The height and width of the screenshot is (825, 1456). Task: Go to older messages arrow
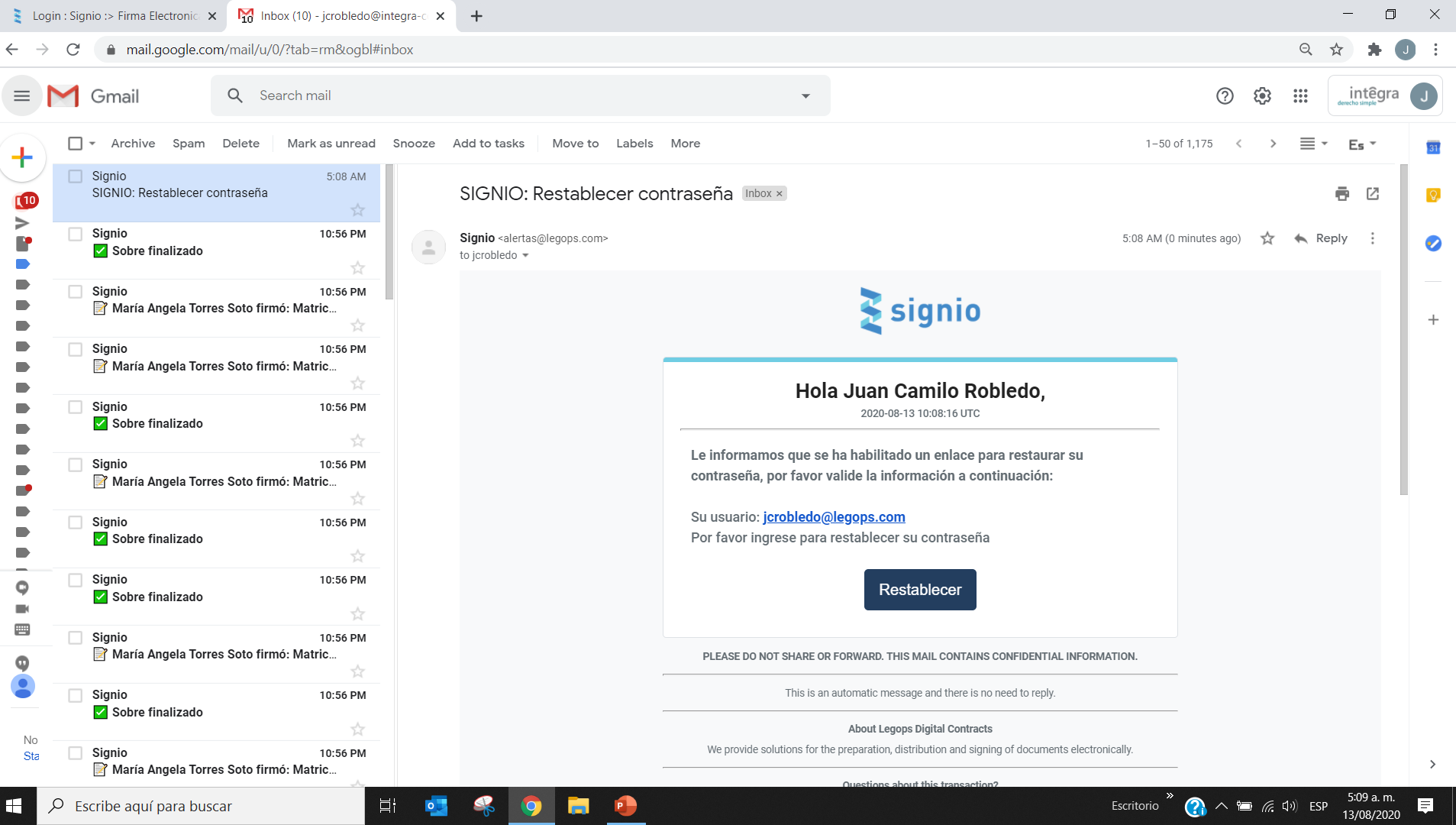(x=1273, y=144)
